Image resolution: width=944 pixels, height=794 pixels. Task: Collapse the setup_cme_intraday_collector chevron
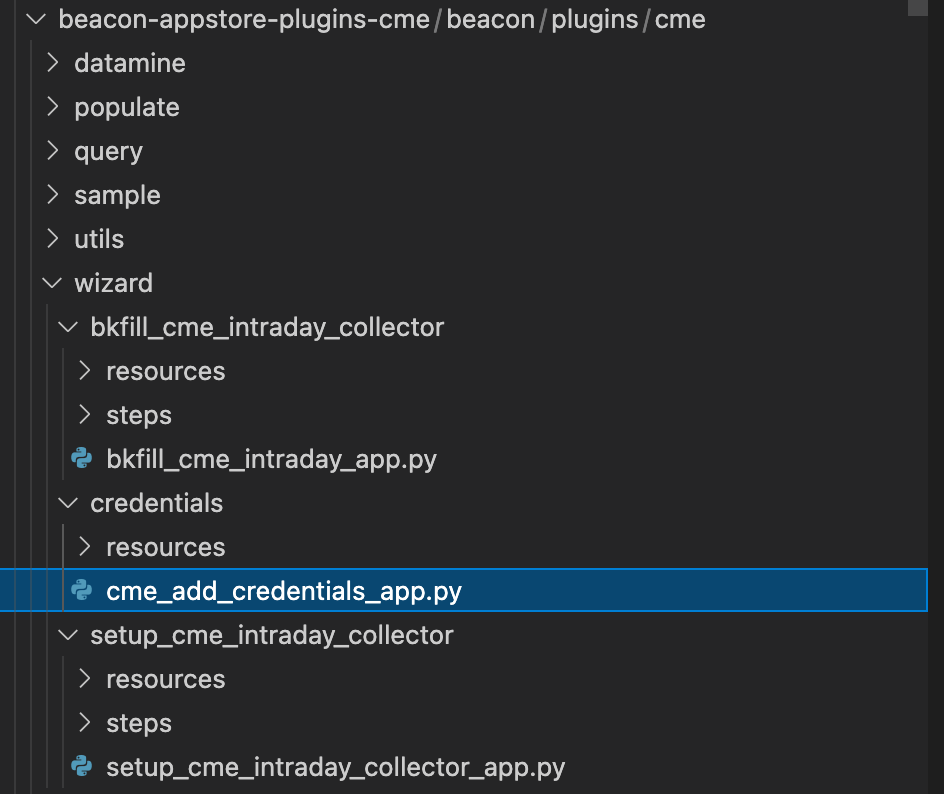(68, 634)
